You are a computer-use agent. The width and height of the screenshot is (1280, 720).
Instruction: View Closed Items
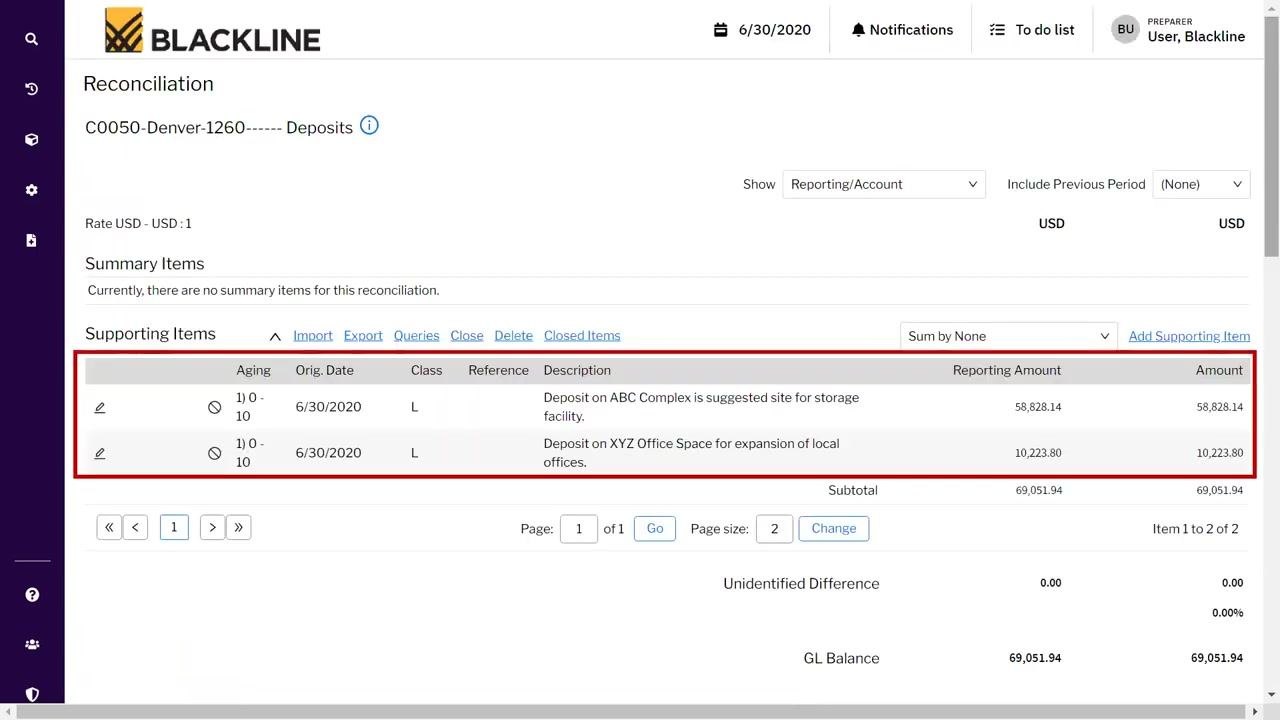[582, 336]
